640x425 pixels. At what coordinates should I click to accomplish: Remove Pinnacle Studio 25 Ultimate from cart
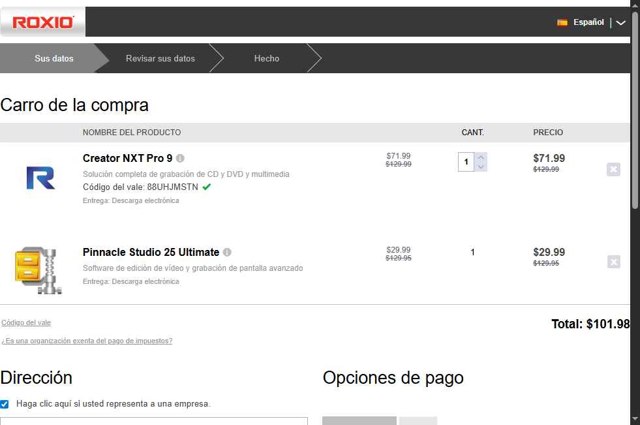613,262
